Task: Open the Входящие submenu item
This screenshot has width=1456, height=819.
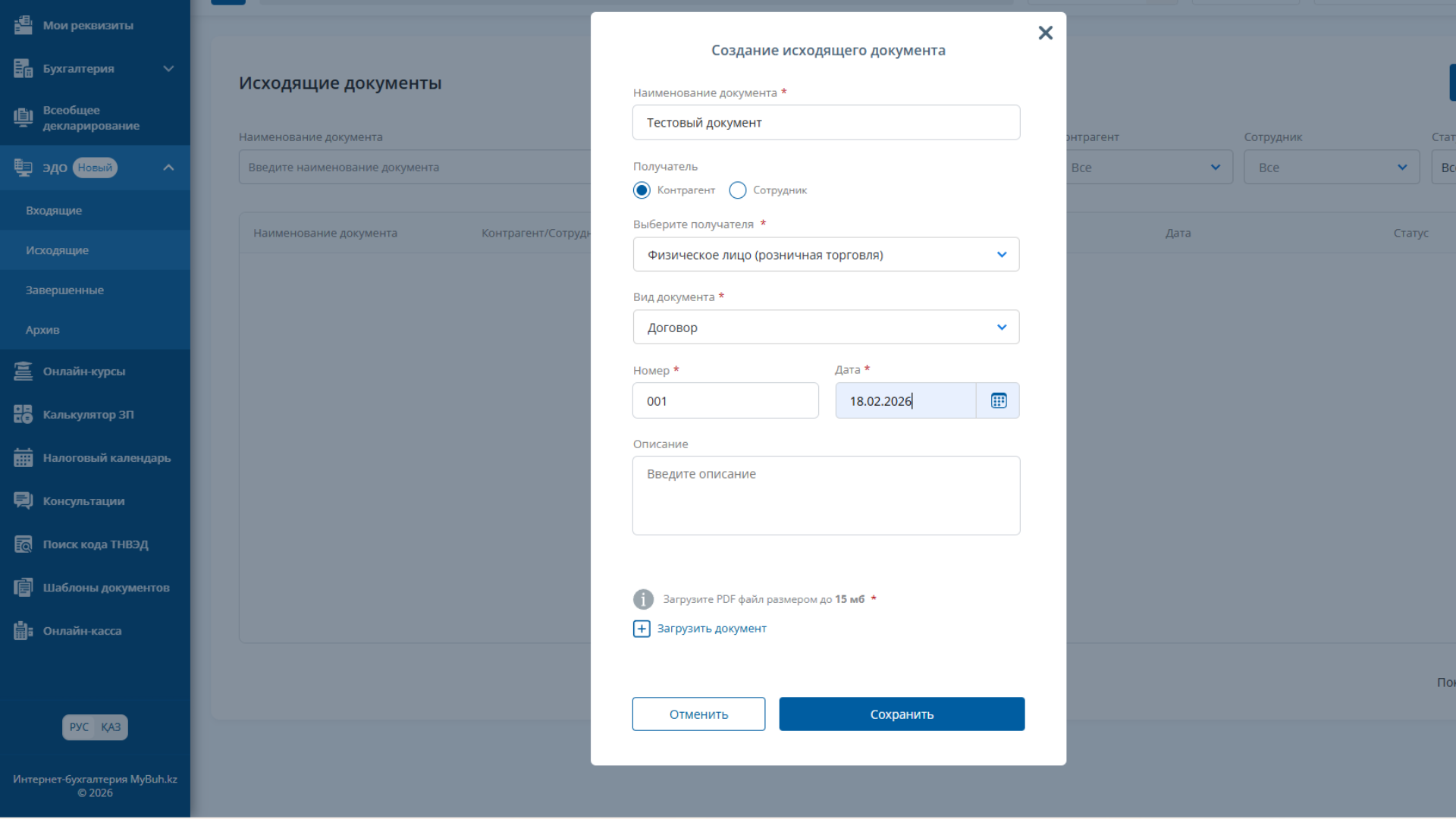Action: [x=54, y=211]
